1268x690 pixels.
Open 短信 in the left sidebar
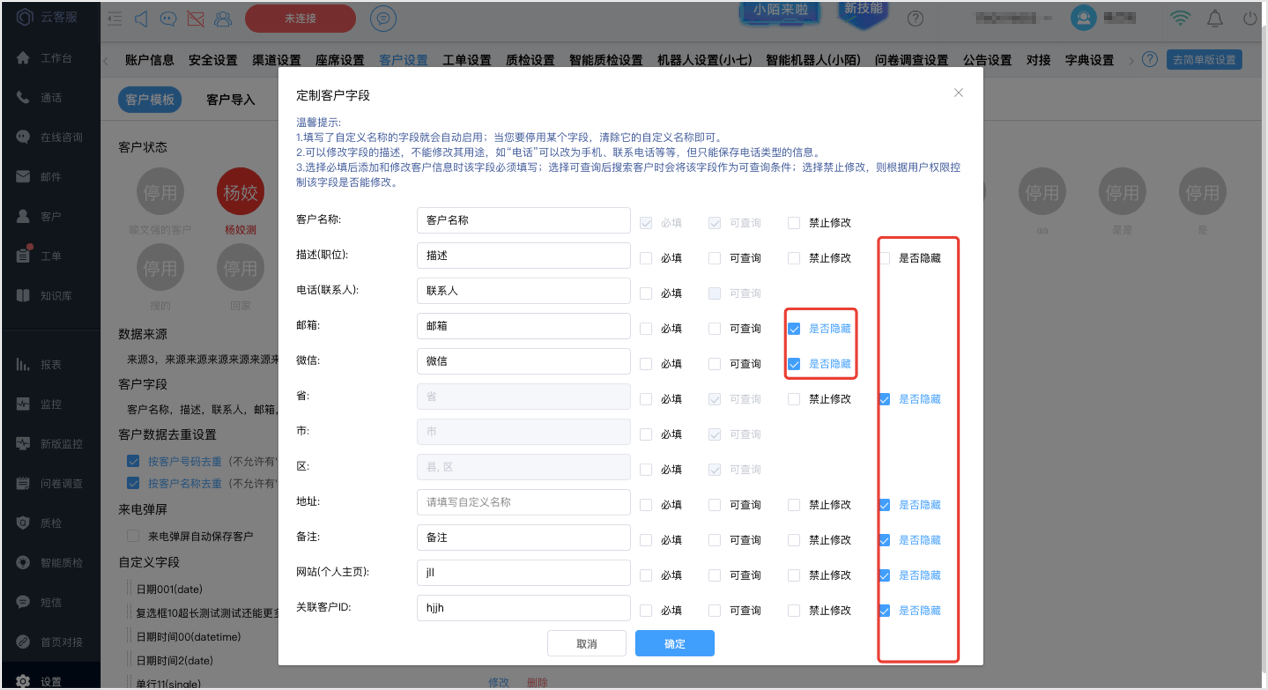coord(50,602)
